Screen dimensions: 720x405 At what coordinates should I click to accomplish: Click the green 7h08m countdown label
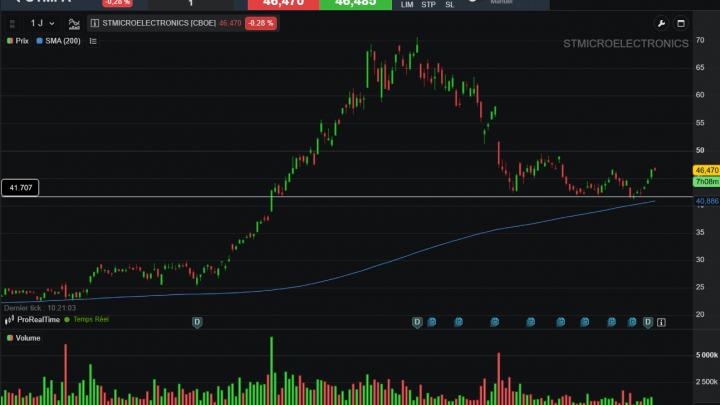click(x=706, y=182)
